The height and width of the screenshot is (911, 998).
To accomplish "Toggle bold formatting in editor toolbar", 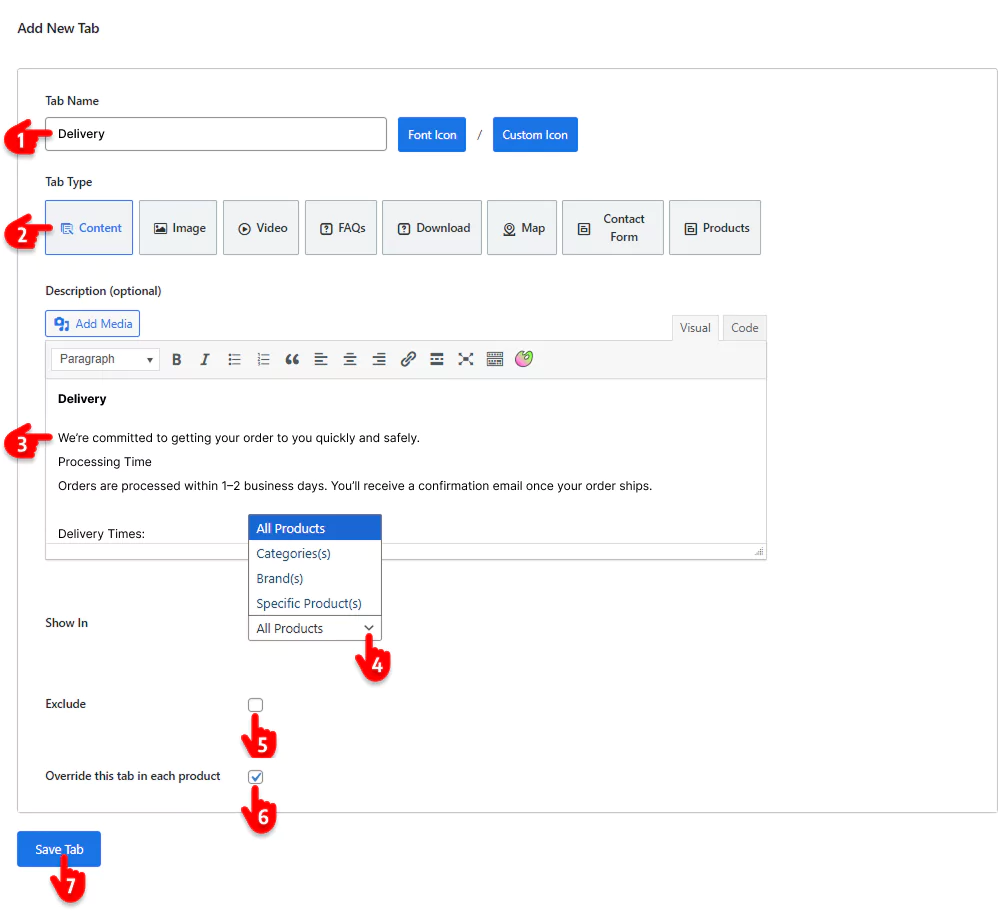I will point(176,359).
